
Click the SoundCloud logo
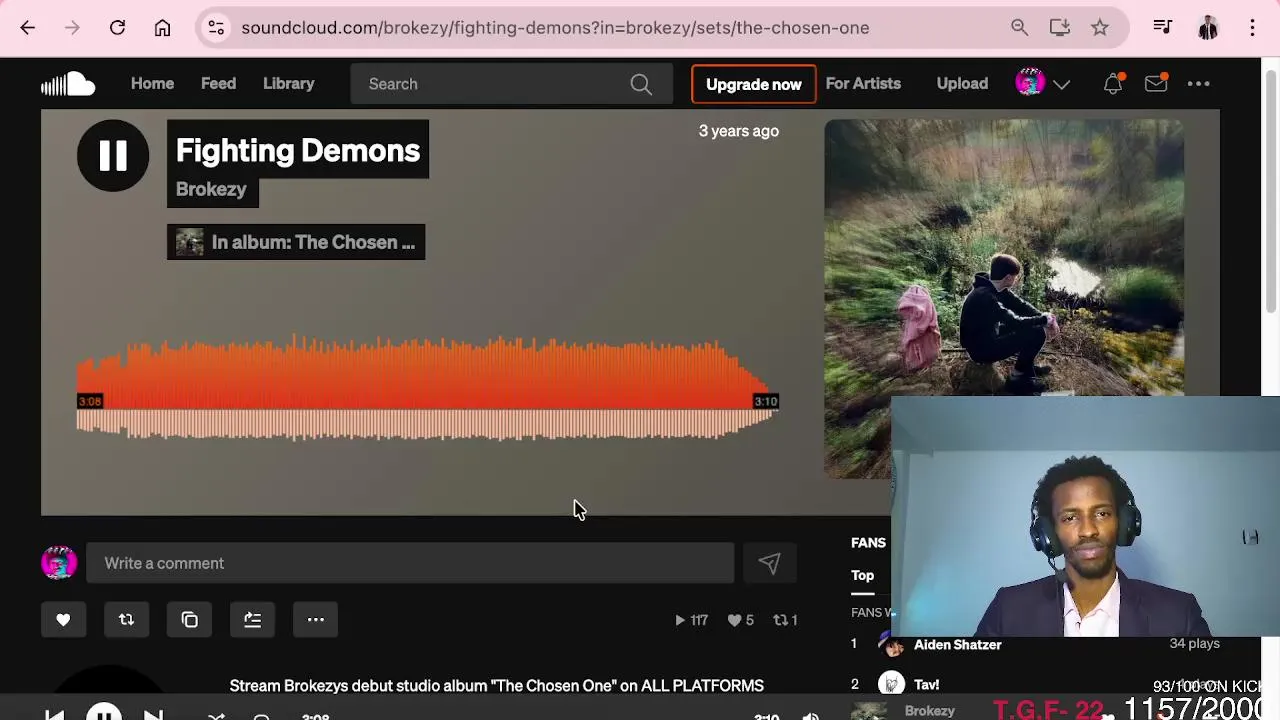(x=68, y=84)
